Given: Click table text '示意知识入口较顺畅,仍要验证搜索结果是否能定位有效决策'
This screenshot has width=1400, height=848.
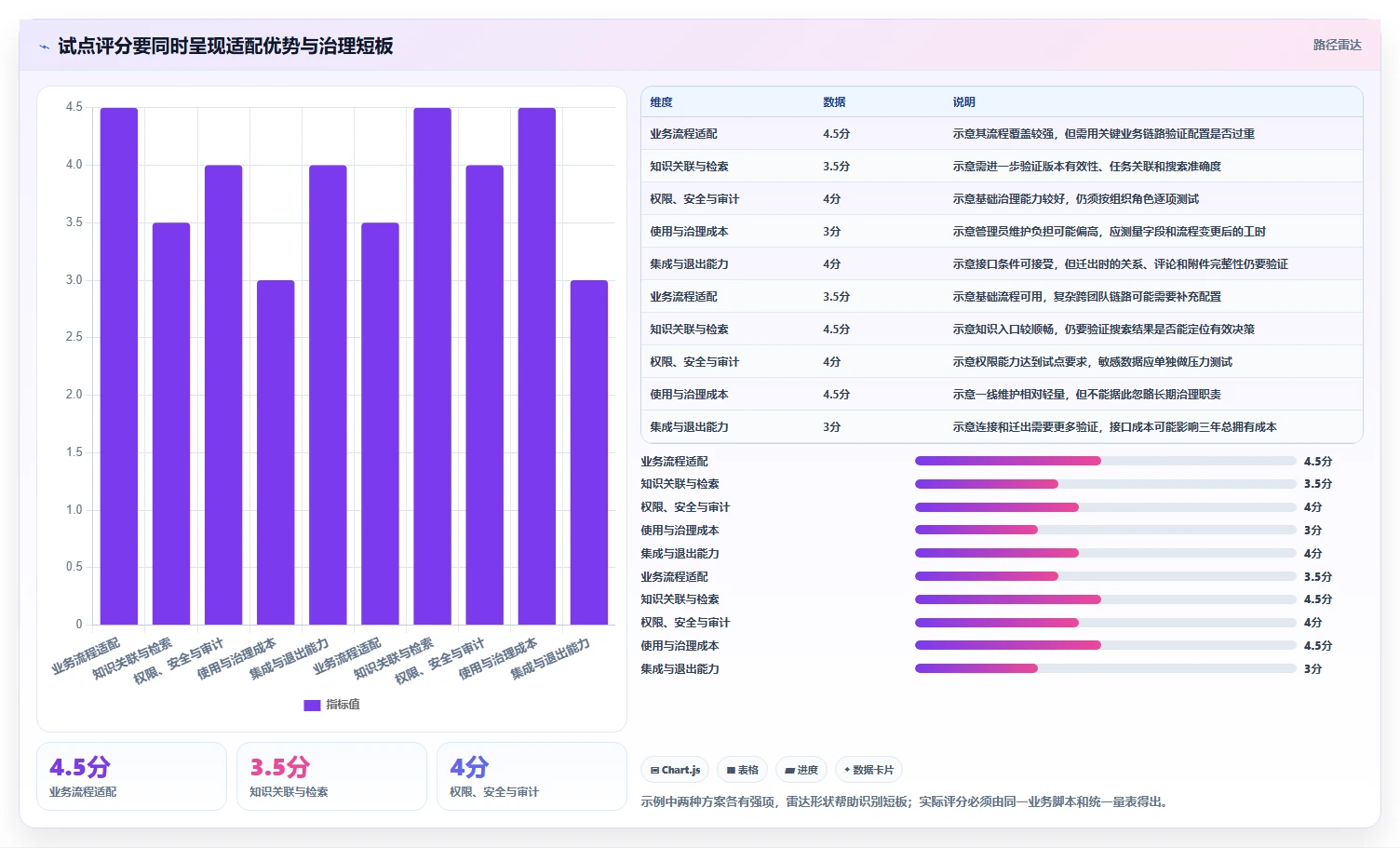Looking at the screenshot, I should pyautogui.click(x=1103, y=330).
